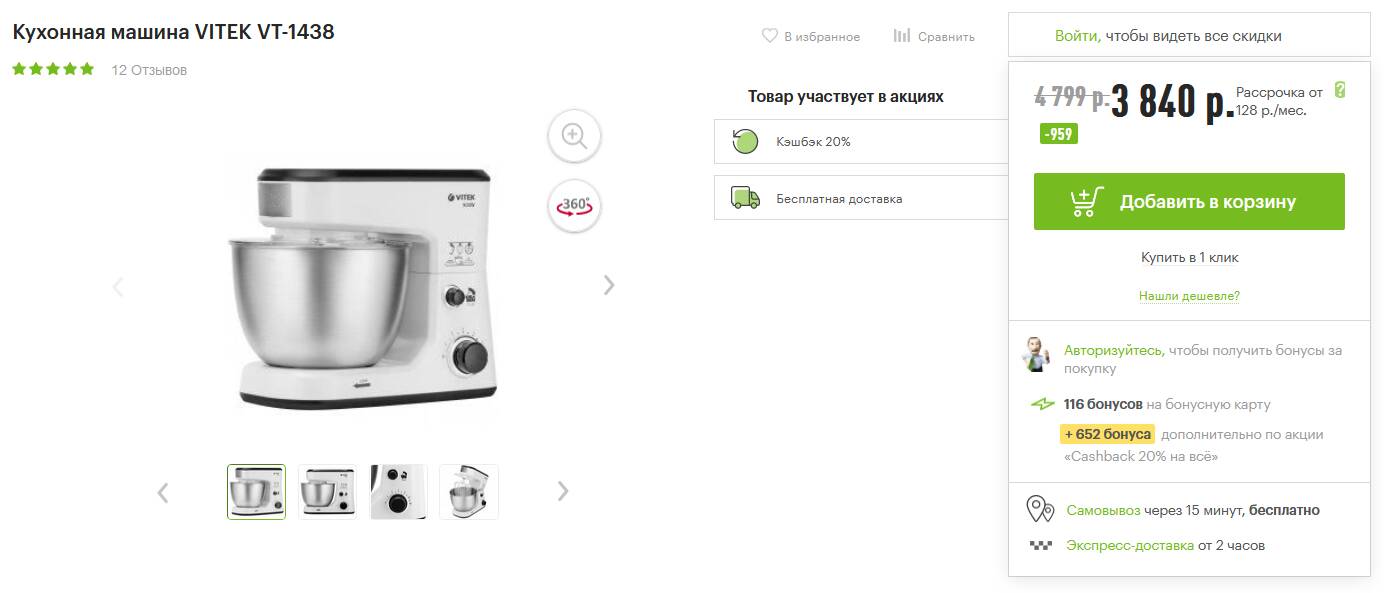Click the Добавить в корзину button
The image size is (1384, 593).
1189,202
